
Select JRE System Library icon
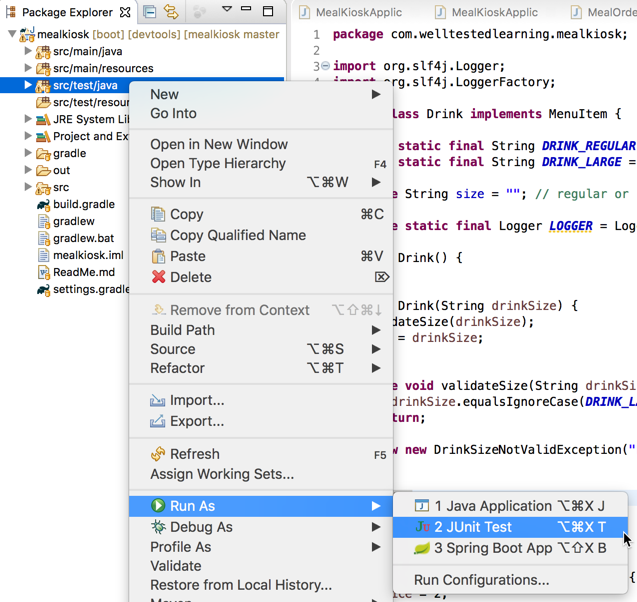point(43,119)
